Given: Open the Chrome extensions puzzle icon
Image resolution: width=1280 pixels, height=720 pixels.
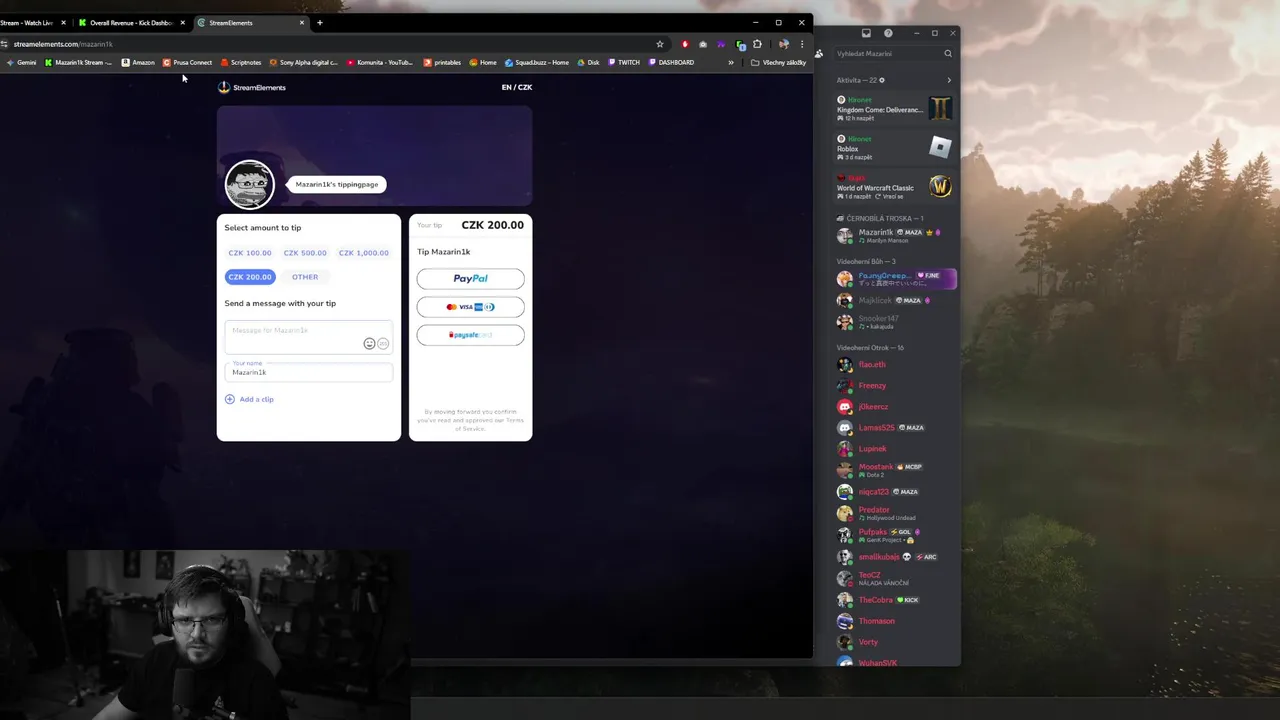Looking at the screenshot, I should pos(757,44).
